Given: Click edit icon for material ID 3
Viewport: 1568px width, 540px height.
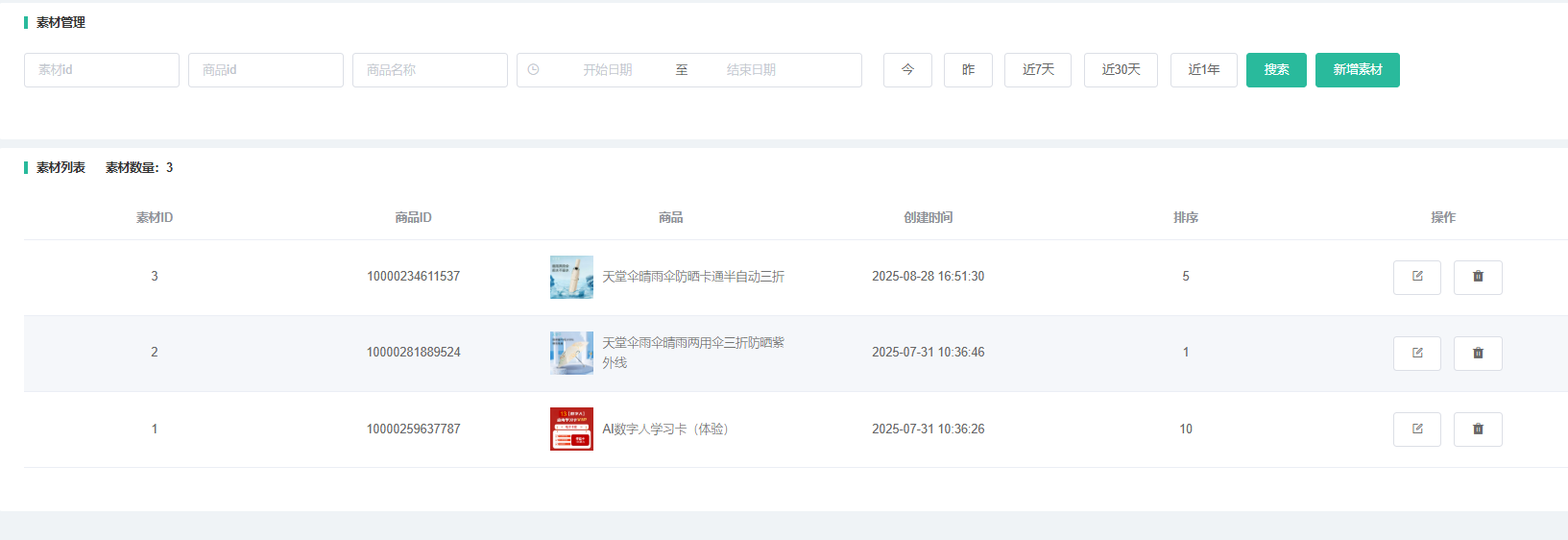Looking at the screenshot, I should coord(1416,277).
